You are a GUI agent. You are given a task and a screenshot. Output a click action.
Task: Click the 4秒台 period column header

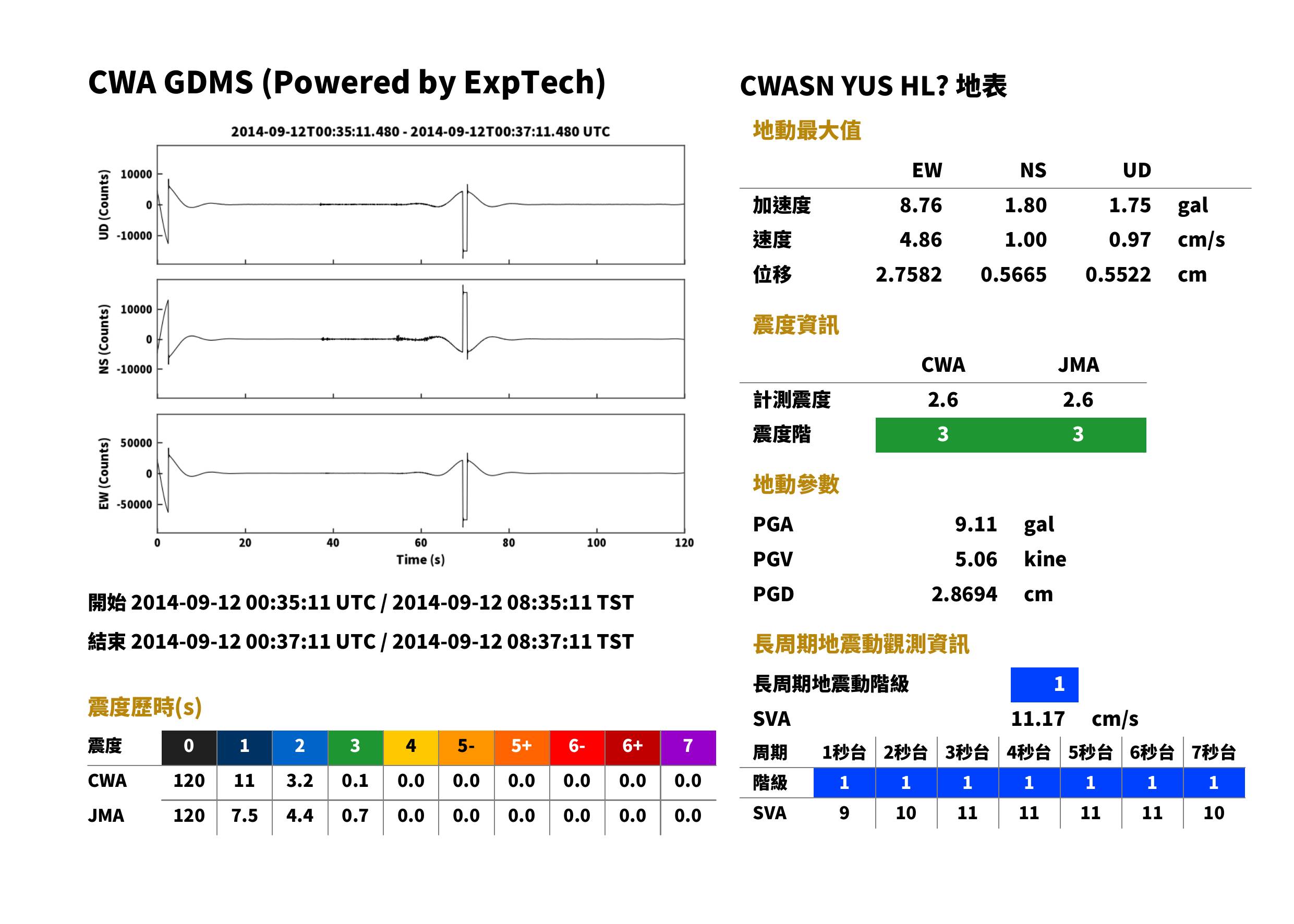pyautogui.click(x=1028, y=753)
